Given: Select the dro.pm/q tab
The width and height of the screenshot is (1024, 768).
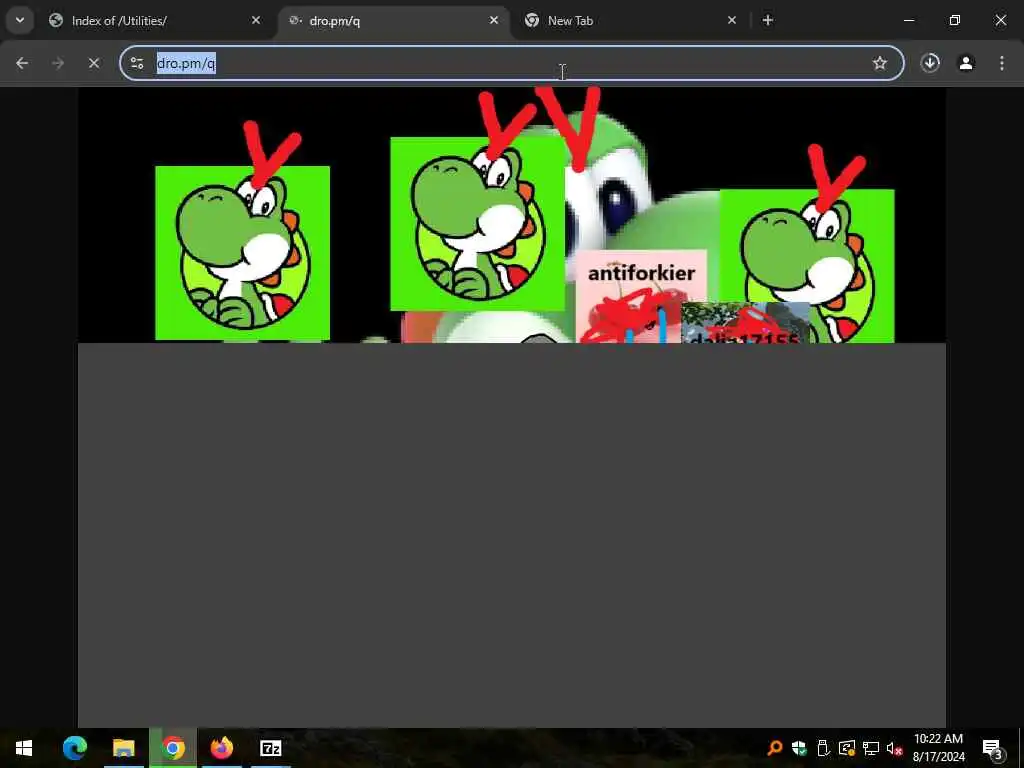Looking at the screenshot, I should point(394,20).
